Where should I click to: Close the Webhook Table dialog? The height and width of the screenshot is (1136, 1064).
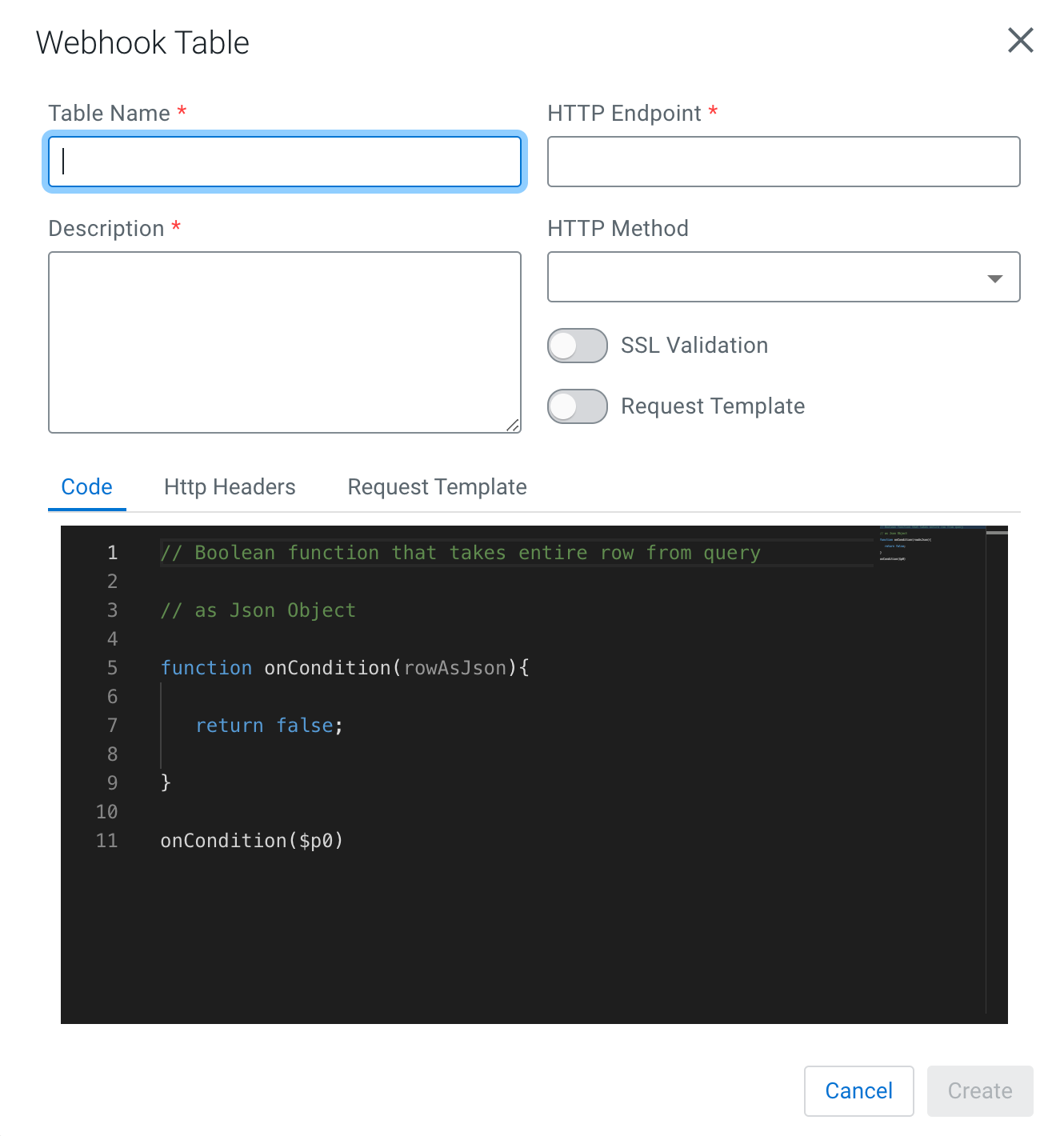click(1020, 40)
